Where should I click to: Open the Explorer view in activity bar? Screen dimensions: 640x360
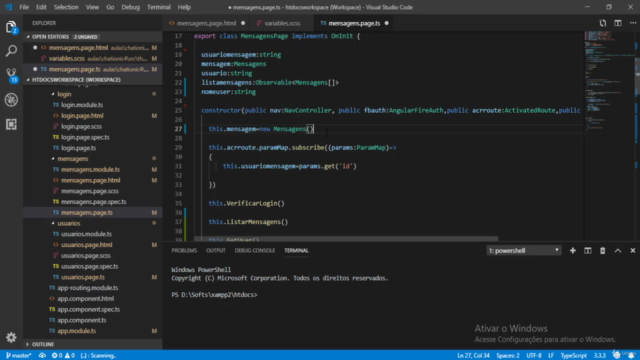click(x=11, y=27)
